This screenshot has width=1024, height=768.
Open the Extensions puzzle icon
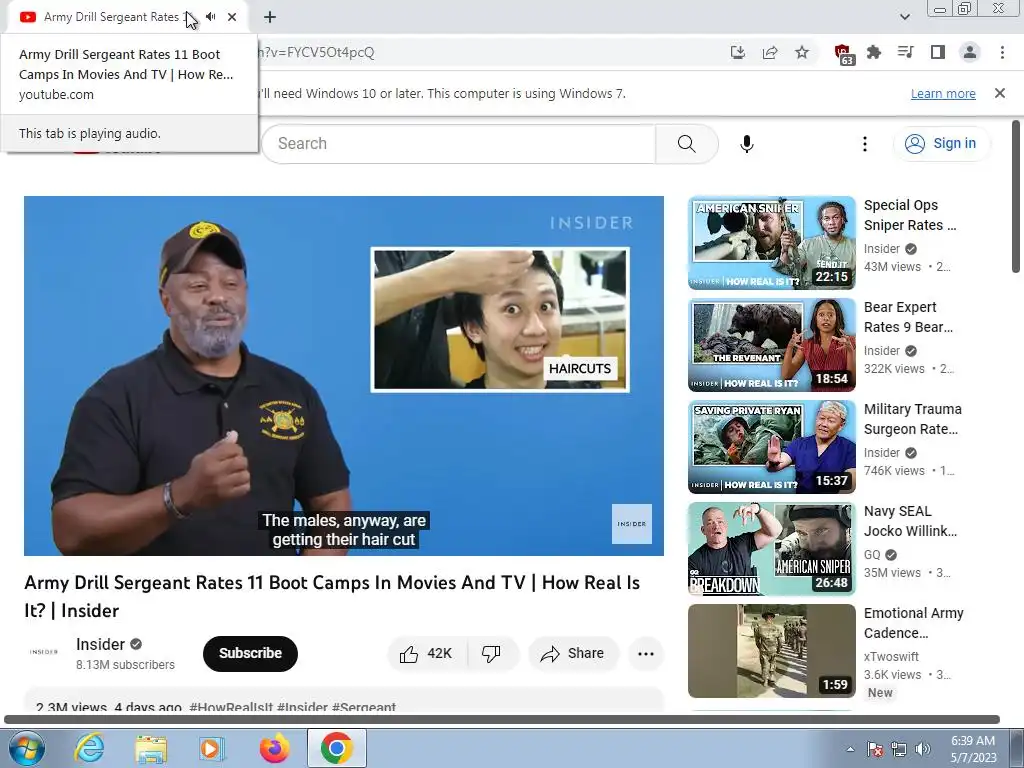click(x=874, y=53)
